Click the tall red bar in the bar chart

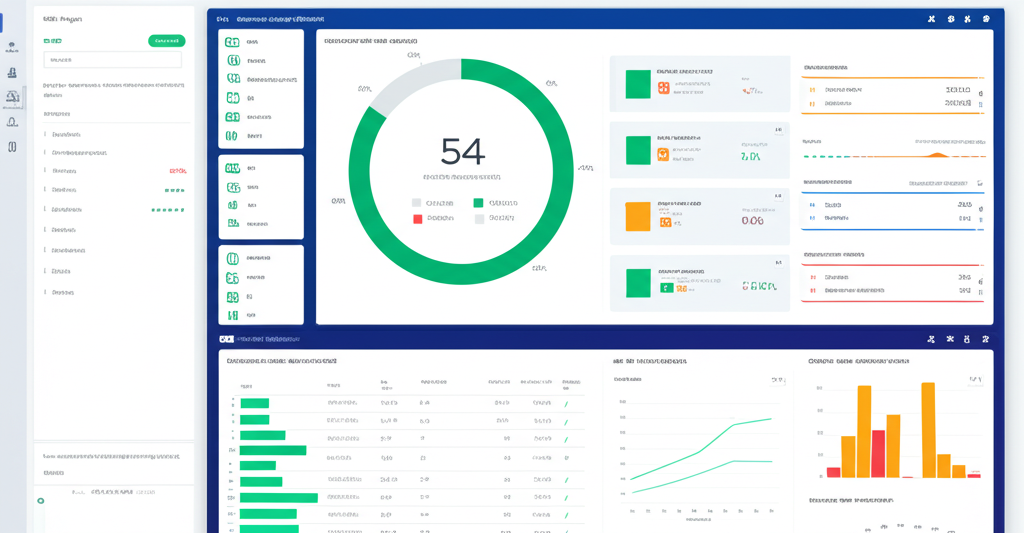click(878, 454)
